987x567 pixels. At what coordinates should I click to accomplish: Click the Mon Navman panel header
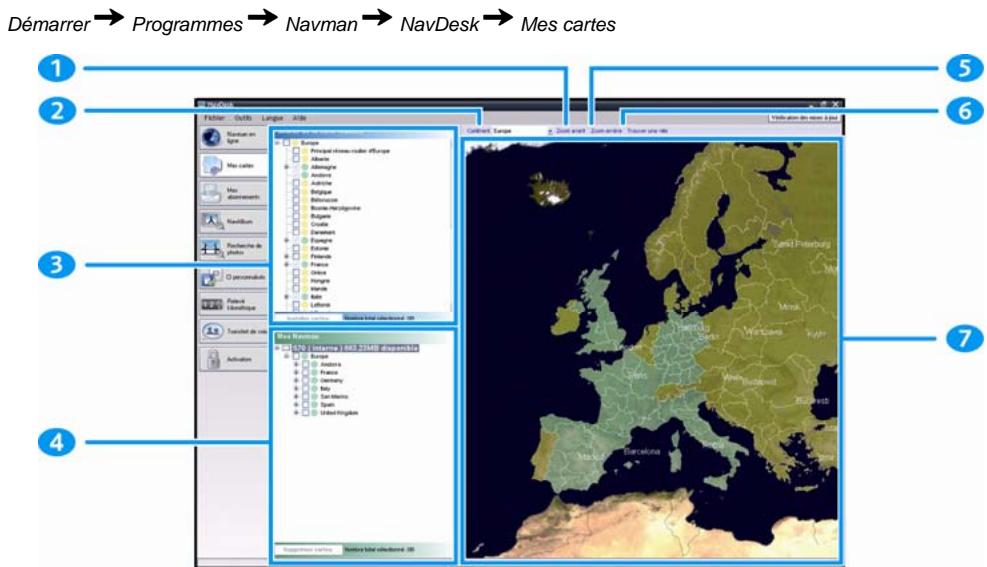[363, 337]
